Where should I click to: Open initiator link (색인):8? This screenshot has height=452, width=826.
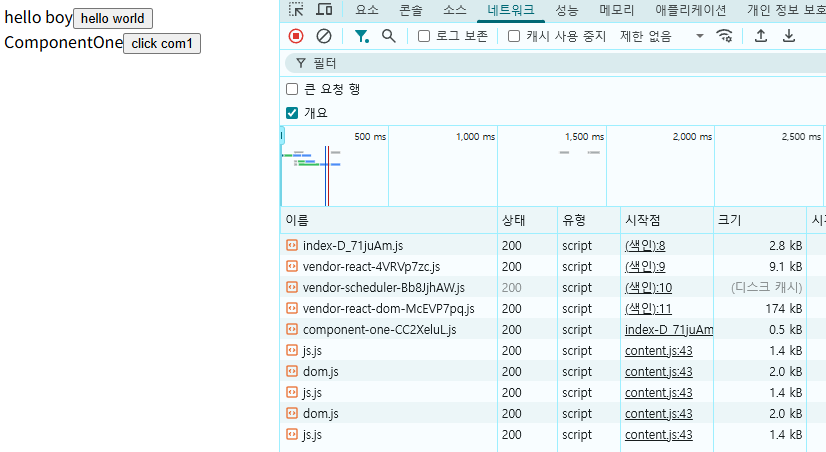point(645,245)
